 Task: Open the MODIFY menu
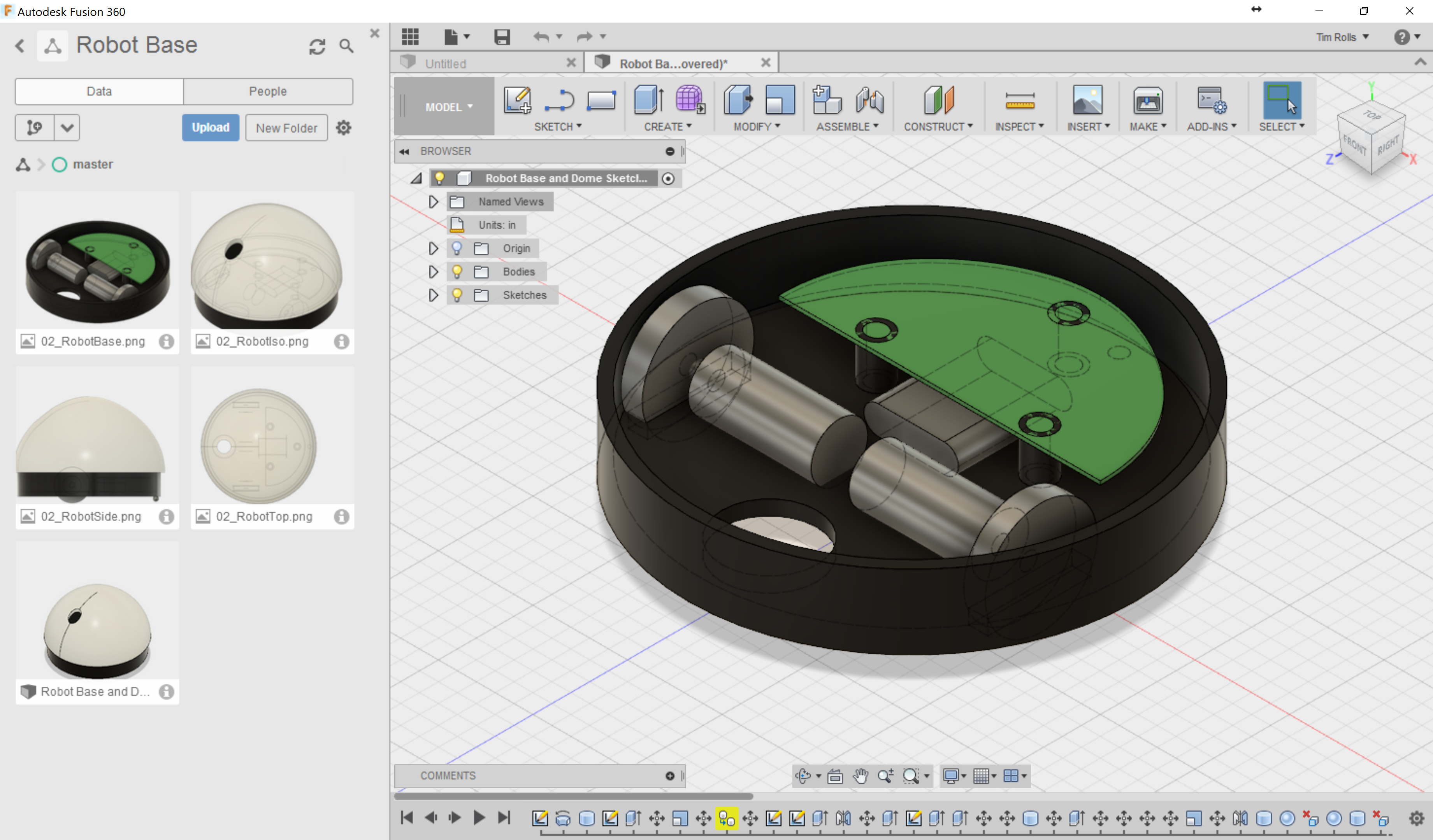click(x=757, y=127)
